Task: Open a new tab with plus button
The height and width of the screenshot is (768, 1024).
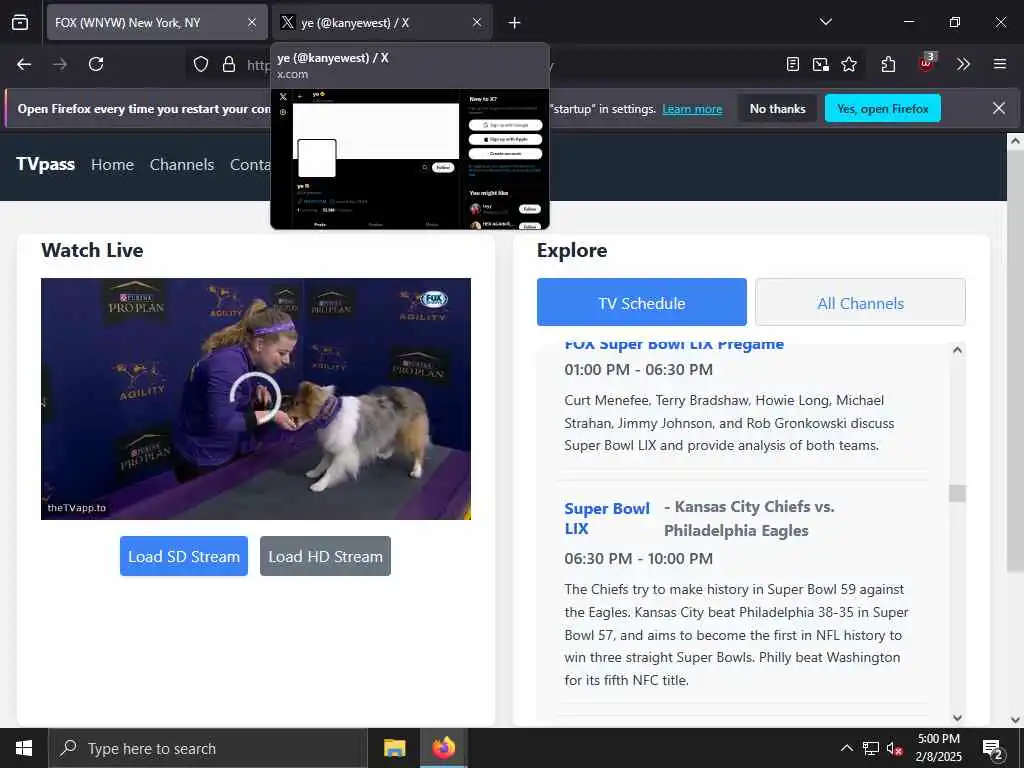Action: tap(514, 23)
